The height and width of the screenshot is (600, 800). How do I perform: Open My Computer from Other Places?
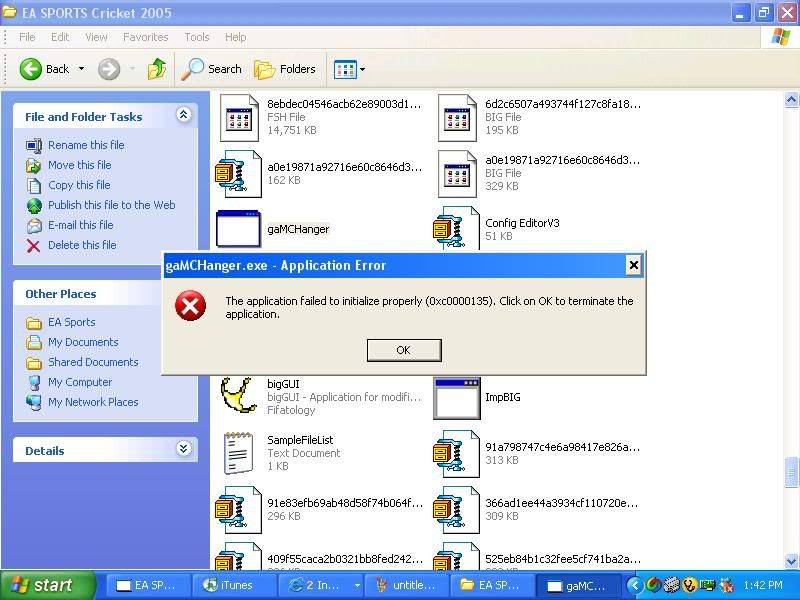click(x=80, y=382)
